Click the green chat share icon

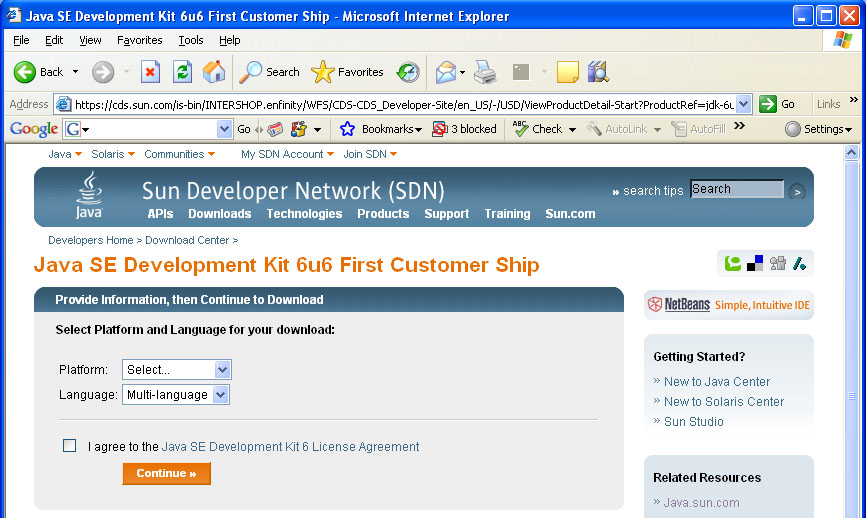pyautogui.click(x=733, y=263)
